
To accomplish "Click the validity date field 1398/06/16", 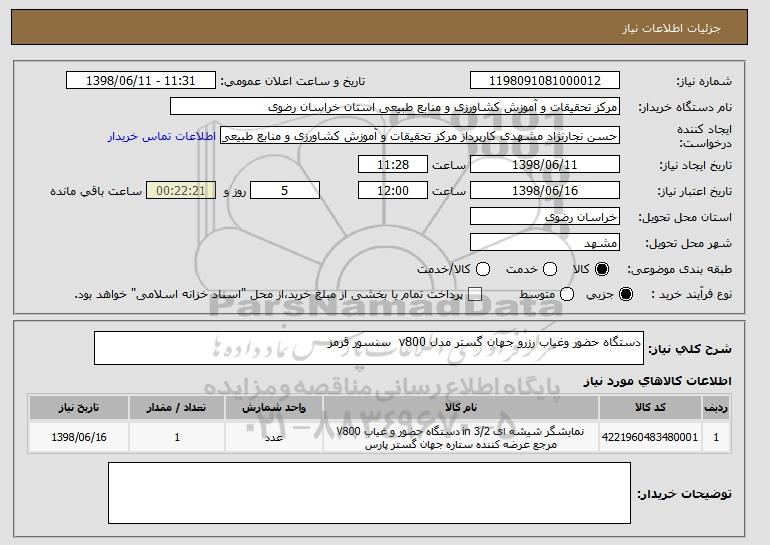I will pyautogui.click(x=545, y=191).
